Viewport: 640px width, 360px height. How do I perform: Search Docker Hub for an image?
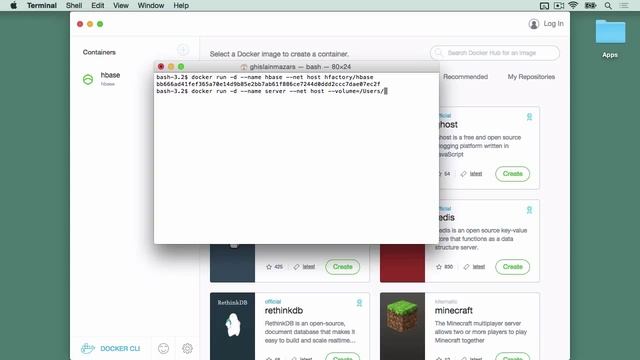coord(495,53)
